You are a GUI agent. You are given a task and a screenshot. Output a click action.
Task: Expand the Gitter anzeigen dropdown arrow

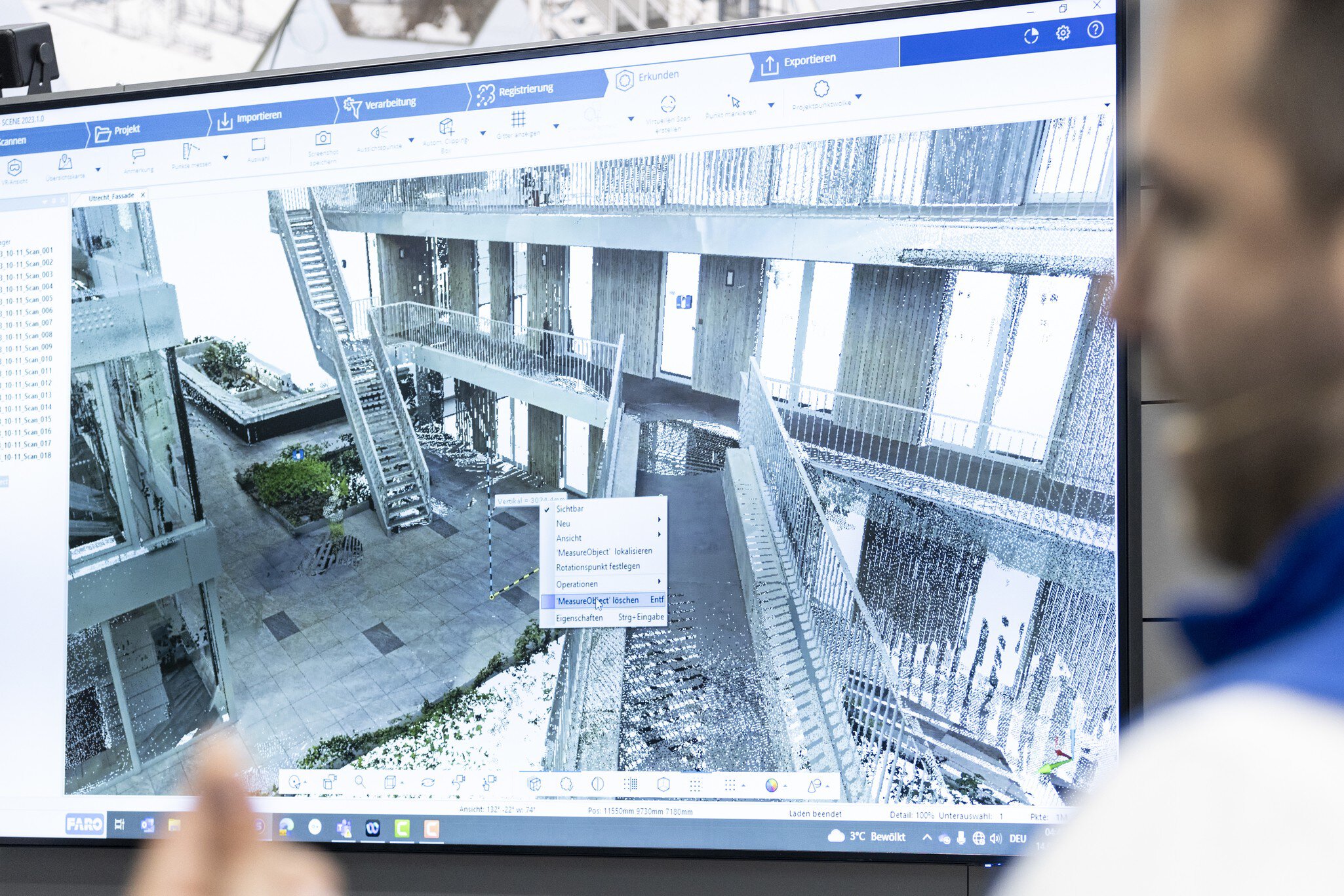[x=556, y=126]
